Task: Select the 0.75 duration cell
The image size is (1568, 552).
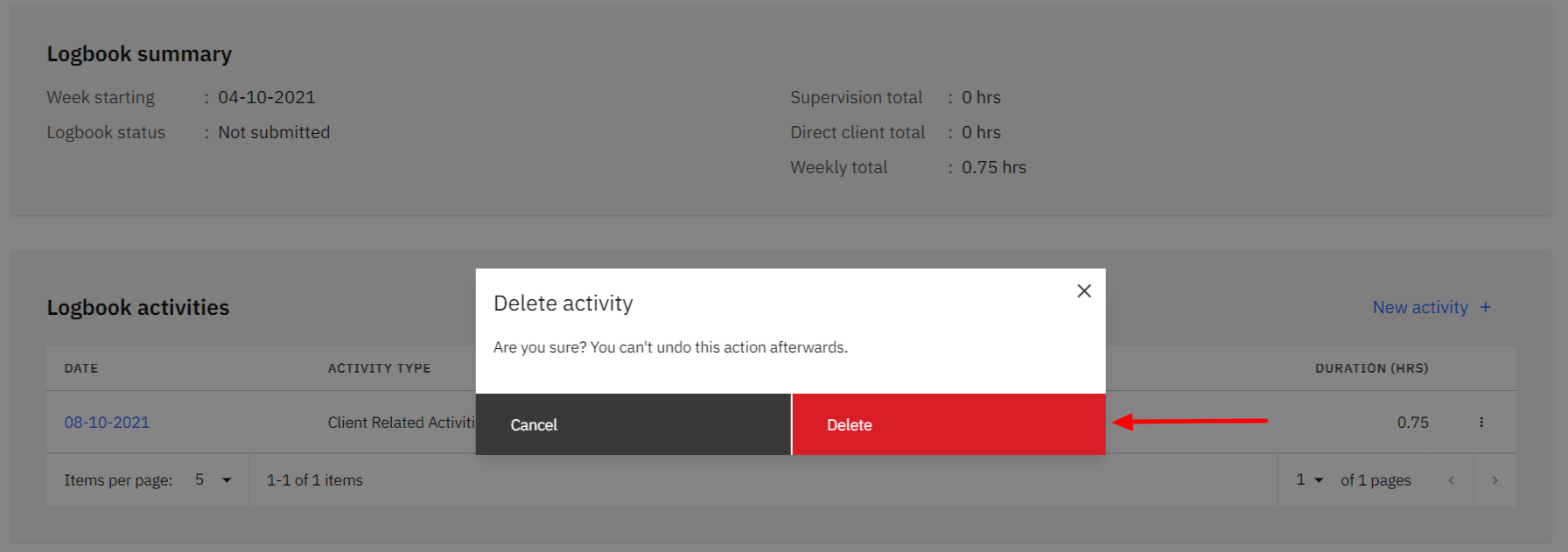Action: [x=1412, y=423]
